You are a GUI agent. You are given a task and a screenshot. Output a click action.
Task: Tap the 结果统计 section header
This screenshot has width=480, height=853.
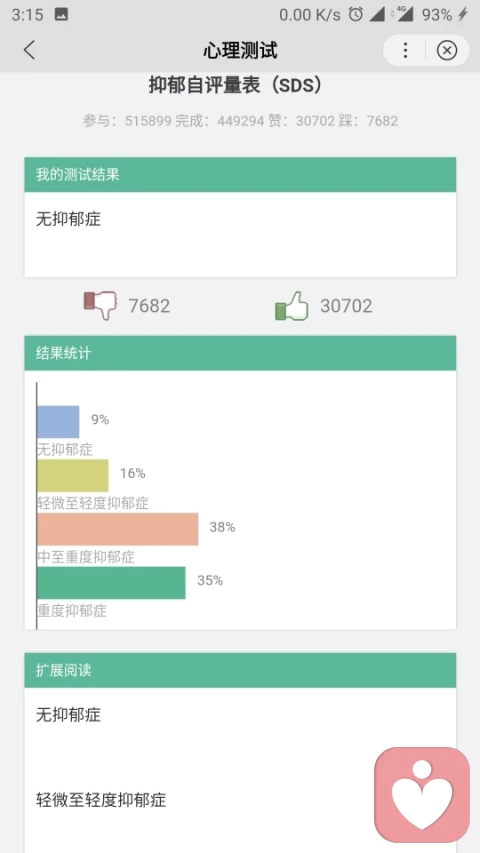pyautogui.click(x=240, y=353)
